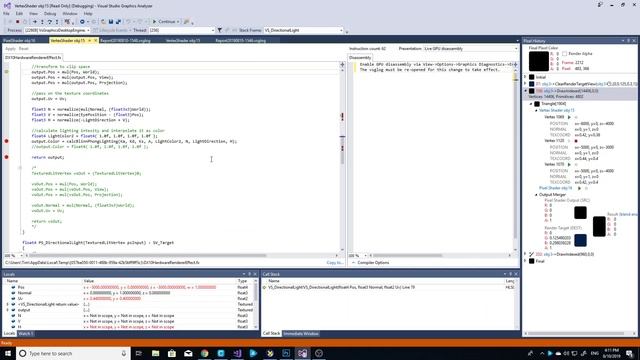Open the File menu
This screenshot has height=360, width=640.
click(6, 13)
